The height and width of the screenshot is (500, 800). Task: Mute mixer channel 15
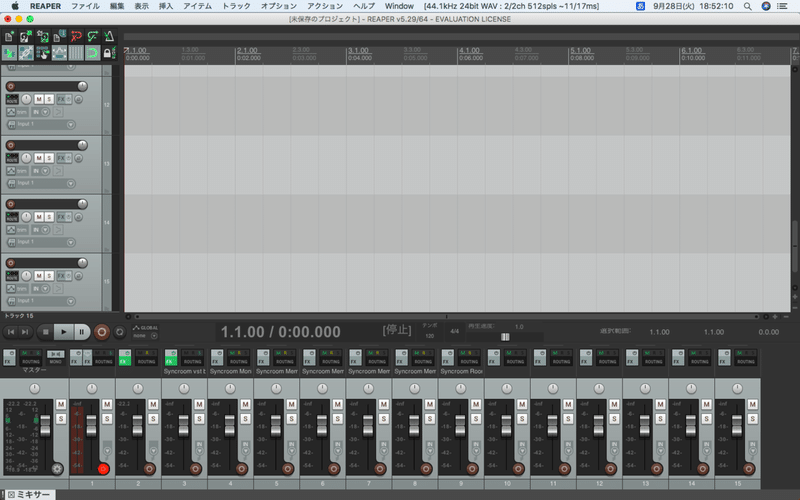click(x=753, y=405)
